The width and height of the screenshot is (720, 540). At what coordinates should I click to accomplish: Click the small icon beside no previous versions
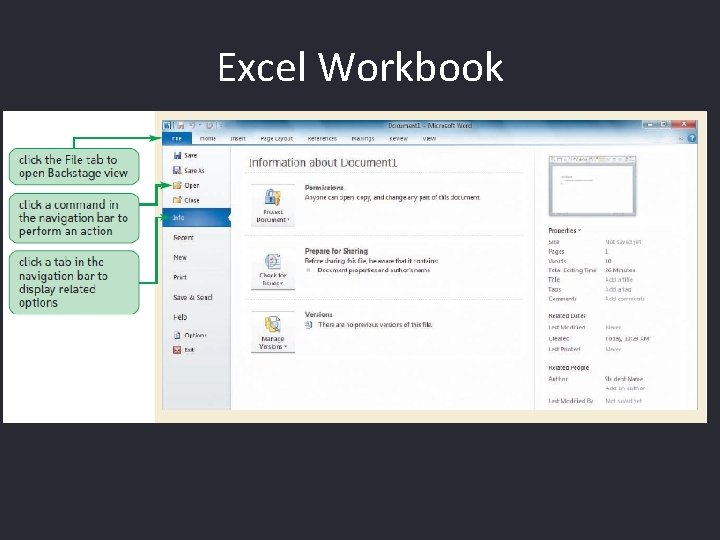click(x=309, y=325)
